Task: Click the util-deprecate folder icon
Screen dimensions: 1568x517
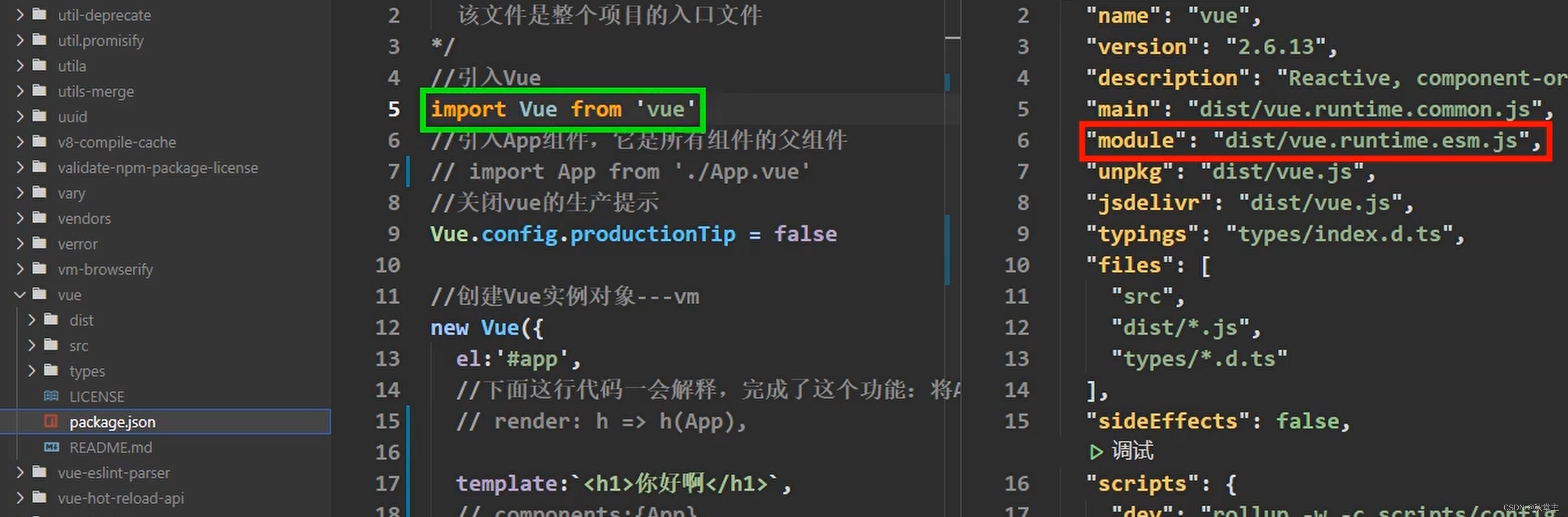Action: [x=40, y=13]
